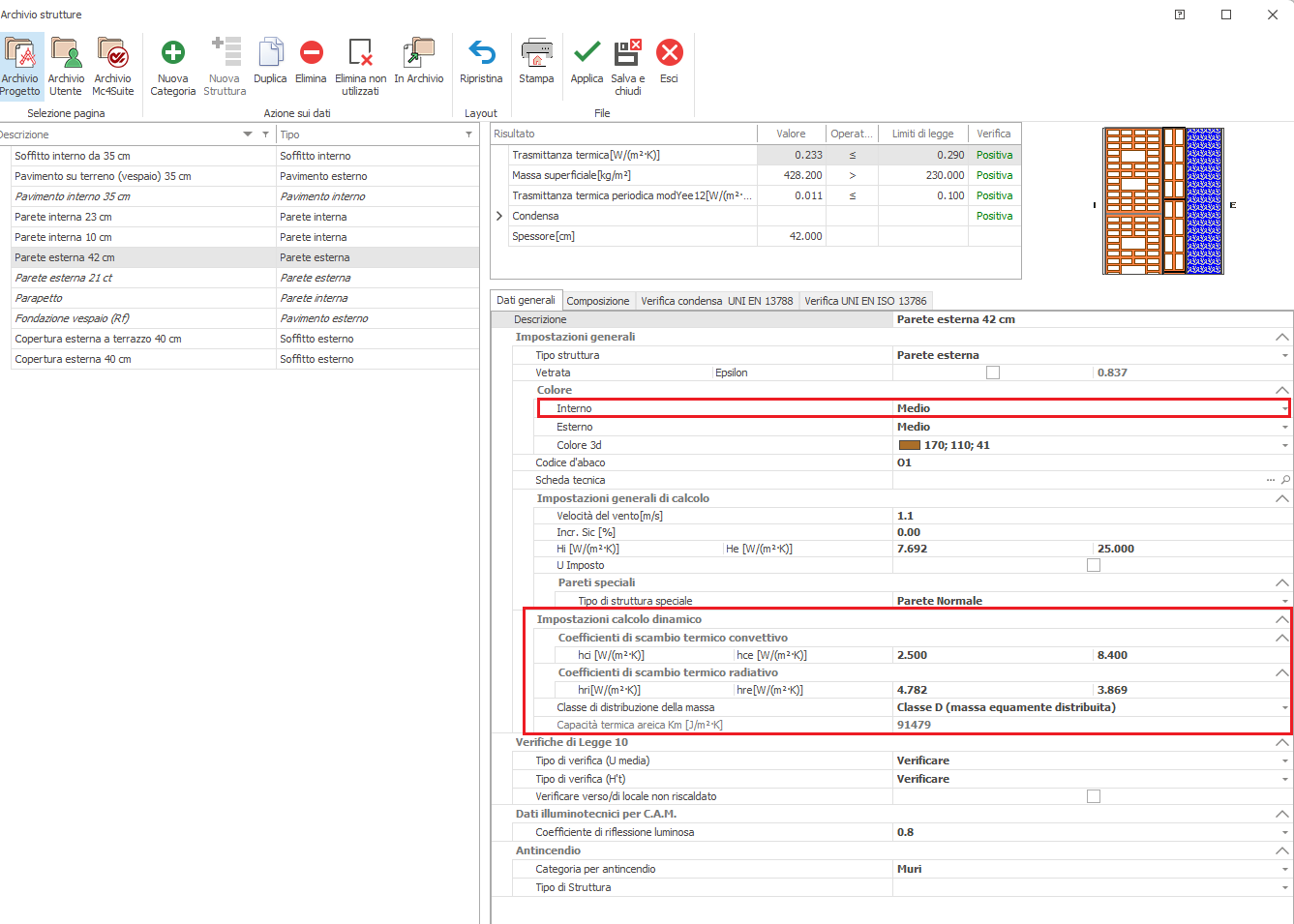
Task: Check Verificare verso/di locale non riscaldato
Action: coord(1093,796)
